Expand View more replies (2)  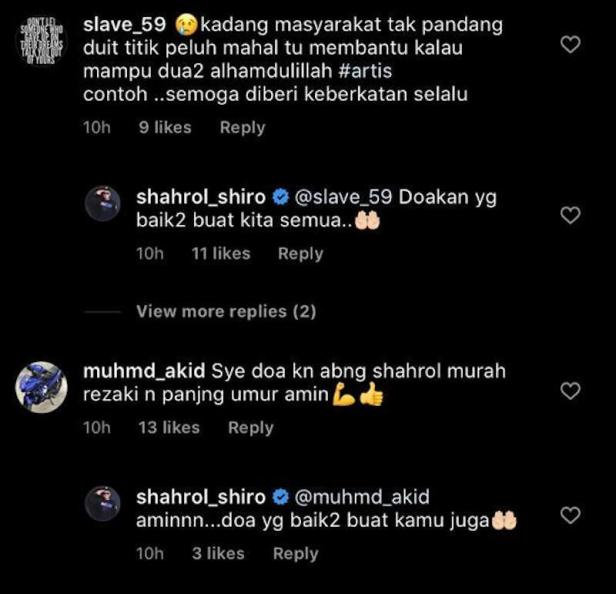tap(226, 312)
